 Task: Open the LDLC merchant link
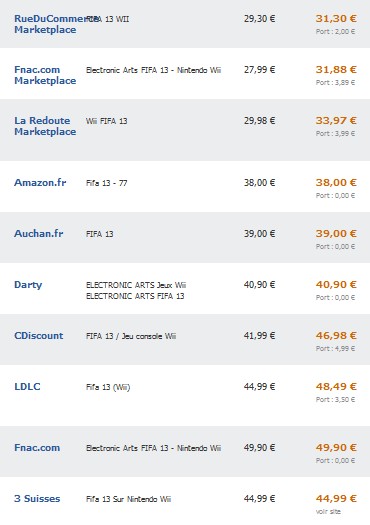click(x=27, y=386)
